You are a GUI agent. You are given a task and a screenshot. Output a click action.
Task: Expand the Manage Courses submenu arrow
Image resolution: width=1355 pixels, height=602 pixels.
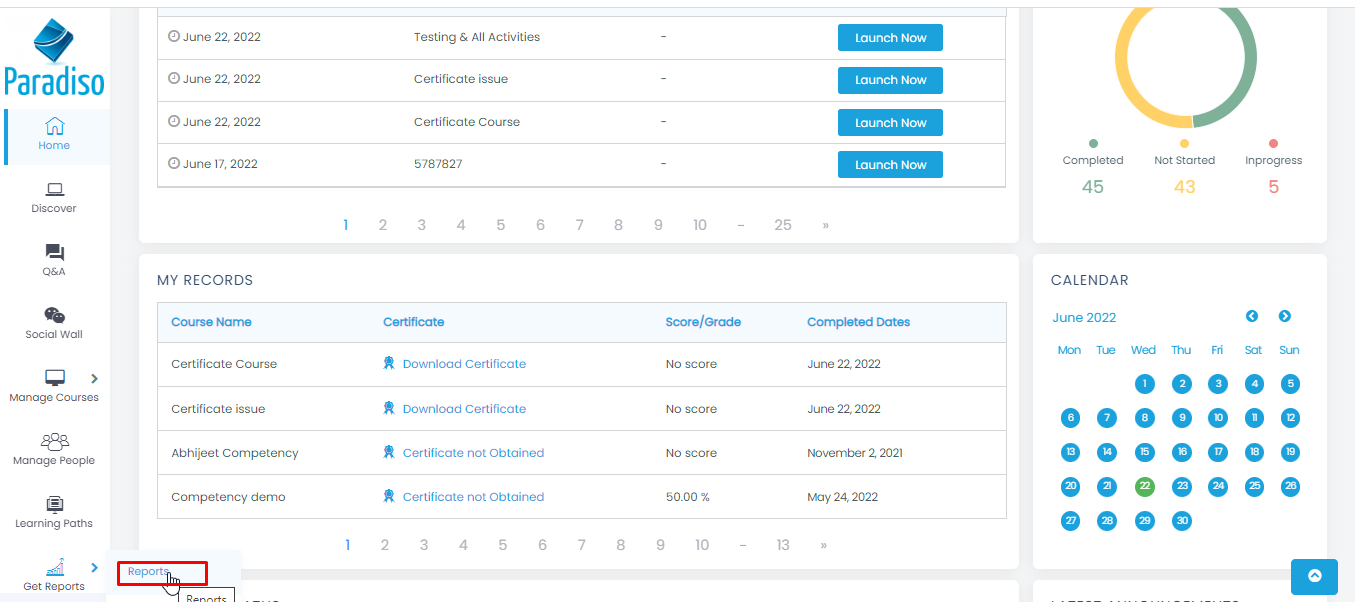click(x=95, y=378)
